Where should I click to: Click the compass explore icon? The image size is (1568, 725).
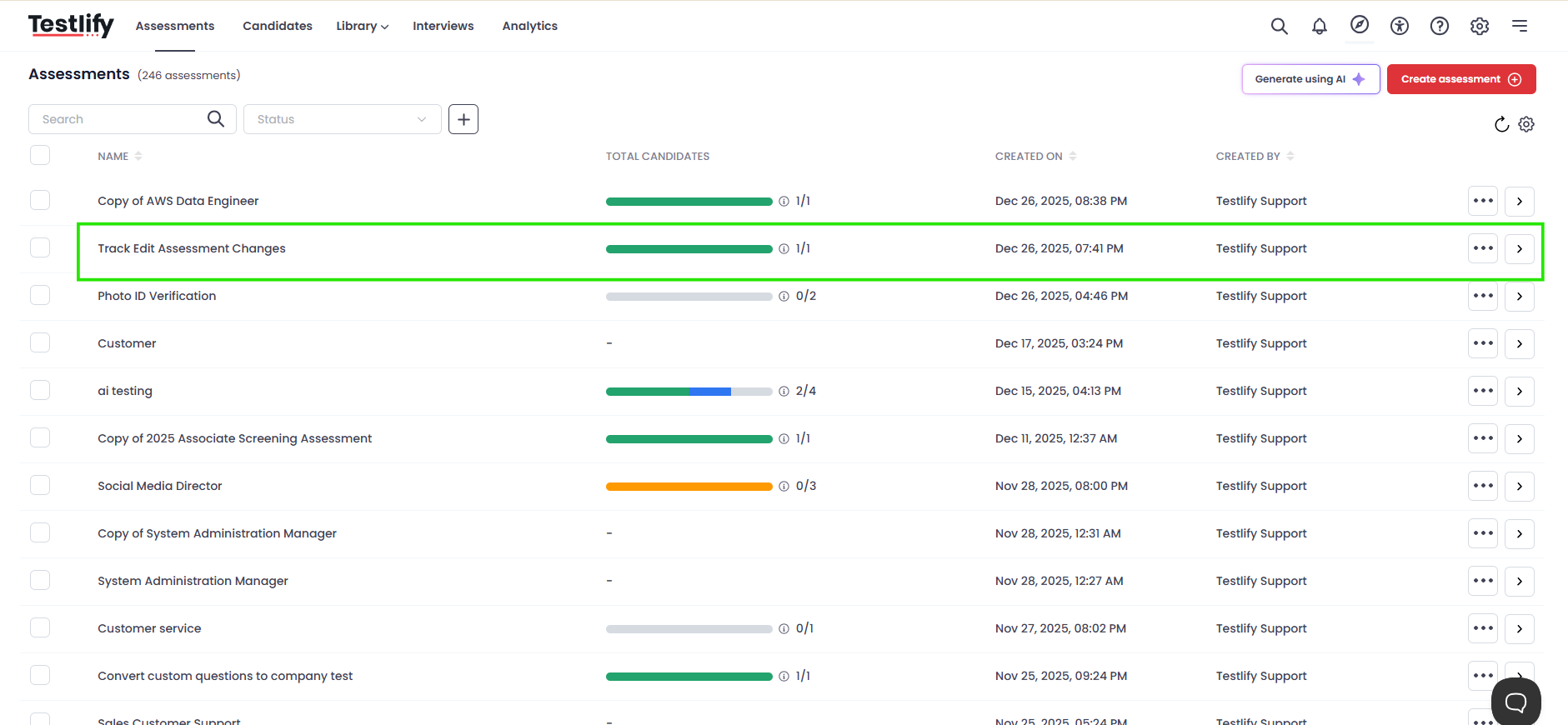1359,25
